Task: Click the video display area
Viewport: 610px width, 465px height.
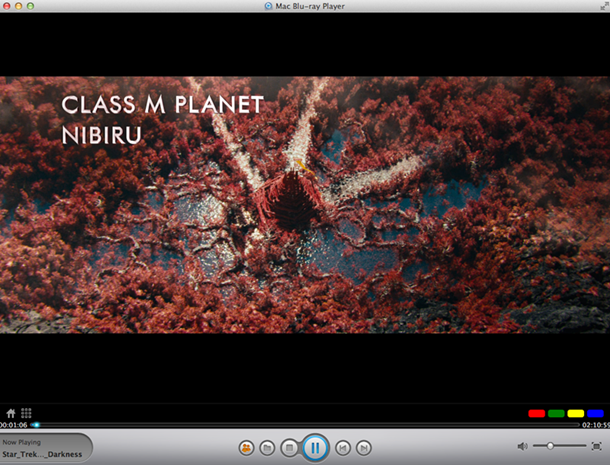Action: coord(305,205)
